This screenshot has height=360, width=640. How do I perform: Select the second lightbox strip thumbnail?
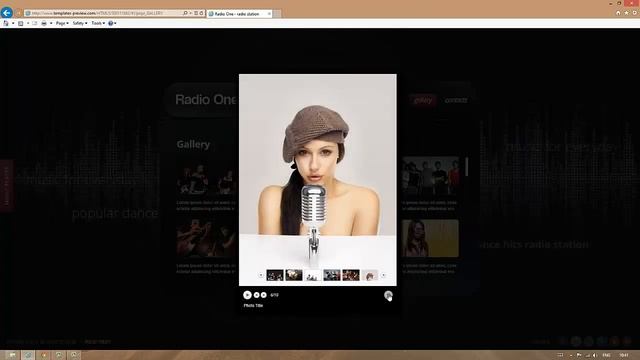tap(294, 275)
